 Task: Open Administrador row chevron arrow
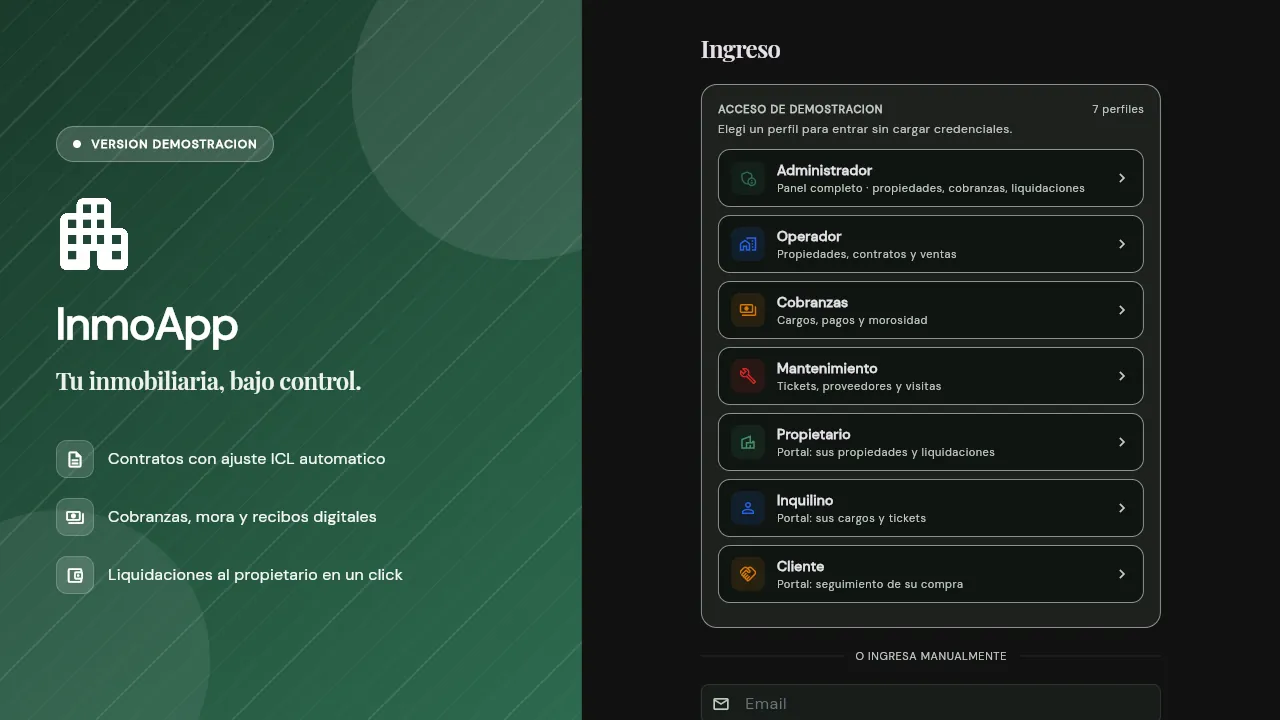(x=1122, y=178)
